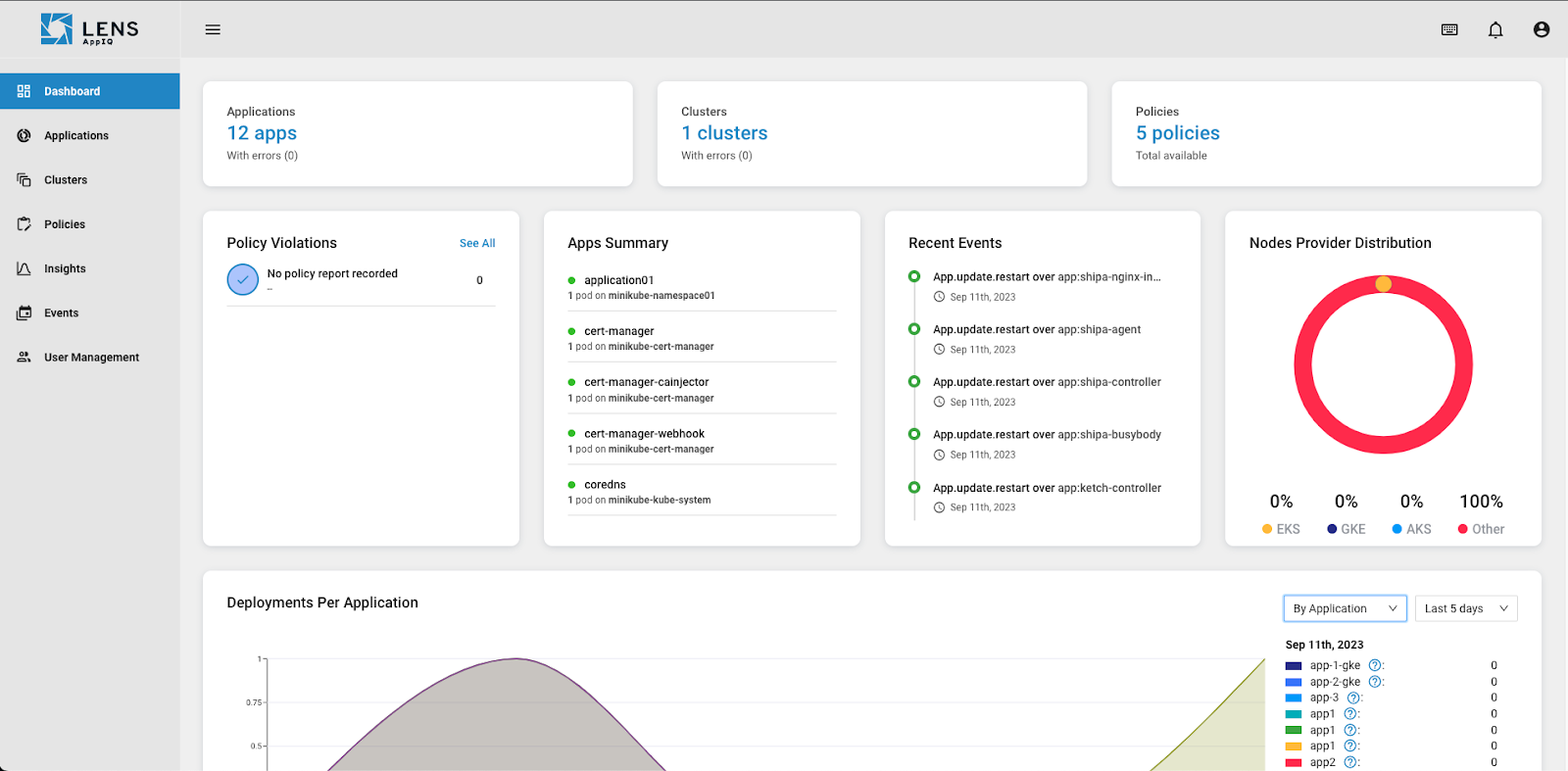Image resolution: width=1568 pixels, height=771 pixels.
Task: Click green event marker for shipa-agent restart
Action: [x=914, y=329]
